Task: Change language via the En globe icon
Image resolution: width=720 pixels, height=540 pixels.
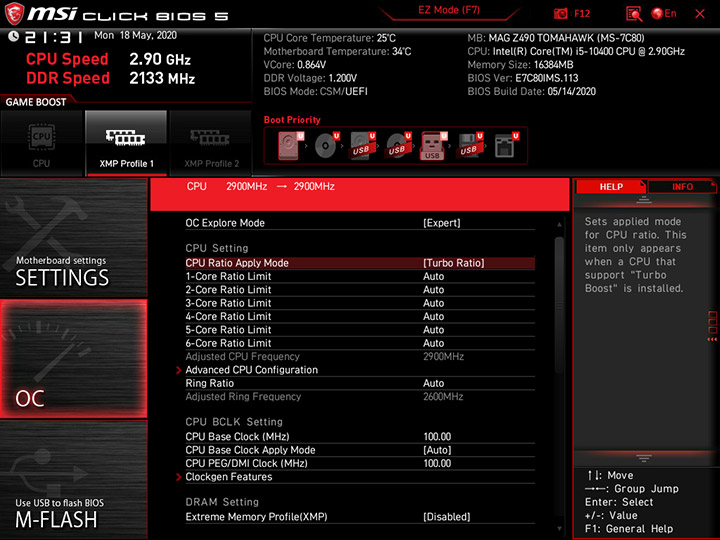Action: click(664, 14)
